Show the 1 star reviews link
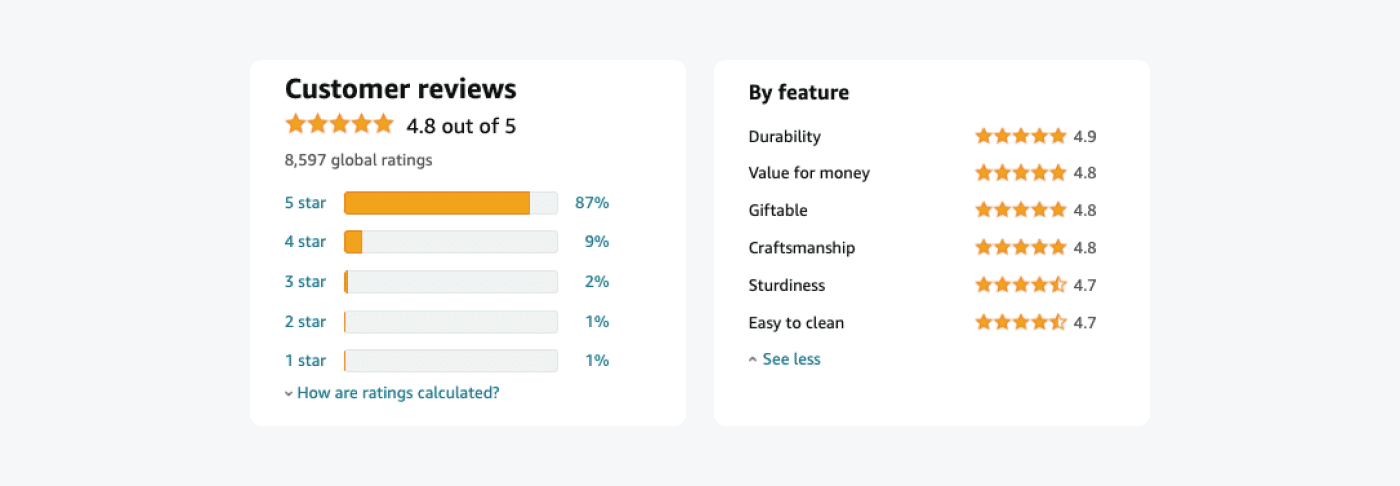The image size is (1400, 486). click(x=305, y=361)
